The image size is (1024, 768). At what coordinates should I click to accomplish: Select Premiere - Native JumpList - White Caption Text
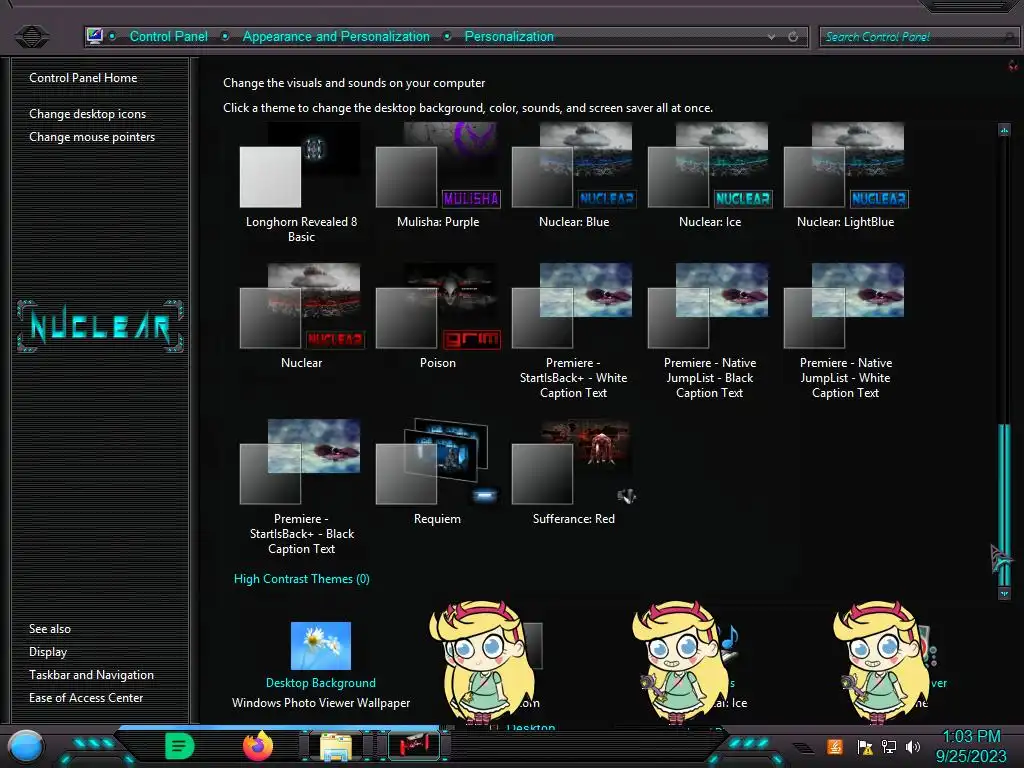click(846, 332)
